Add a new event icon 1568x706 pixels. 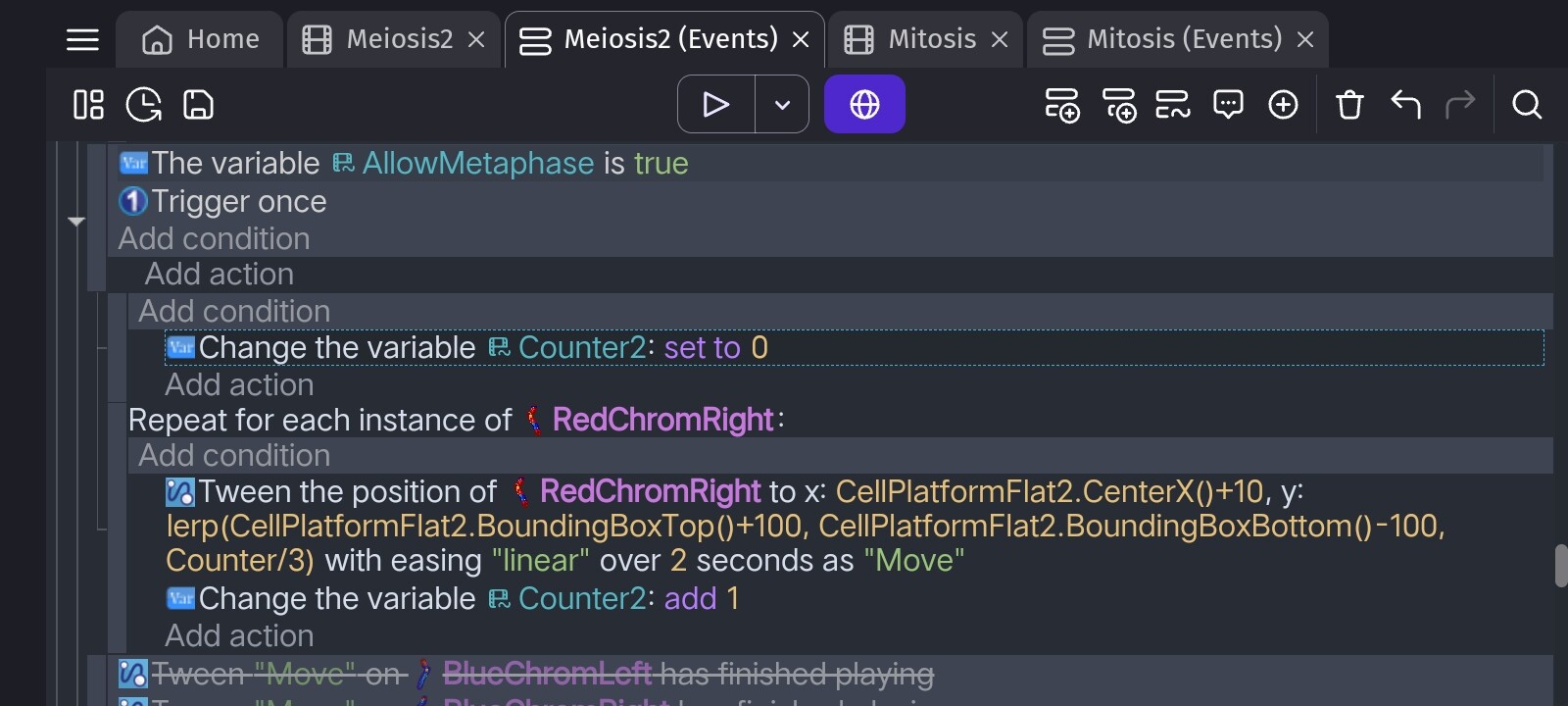click(1062, 104)
